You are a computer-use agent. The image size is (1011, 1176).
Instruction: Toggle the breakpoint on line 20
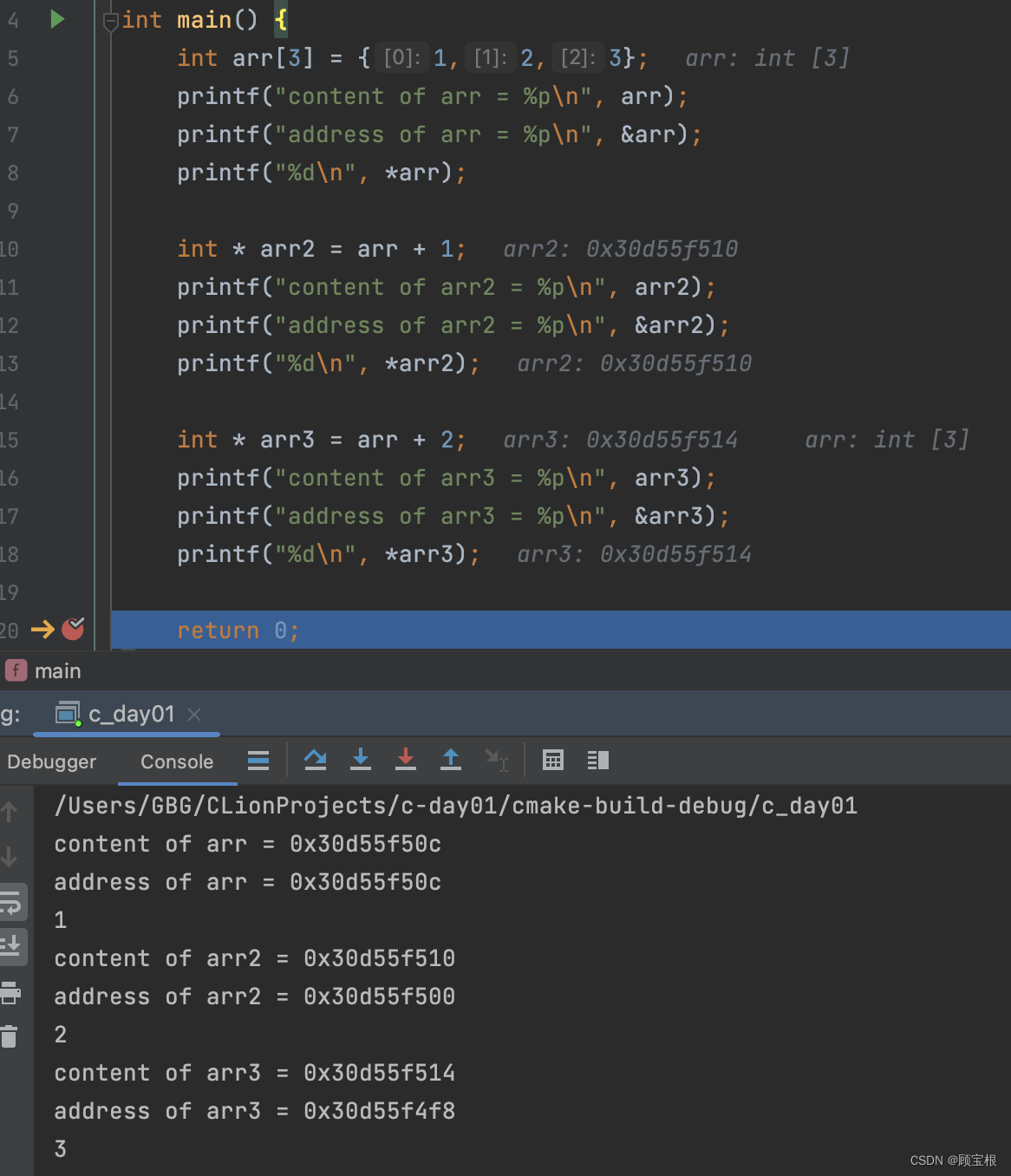[74, 630]
